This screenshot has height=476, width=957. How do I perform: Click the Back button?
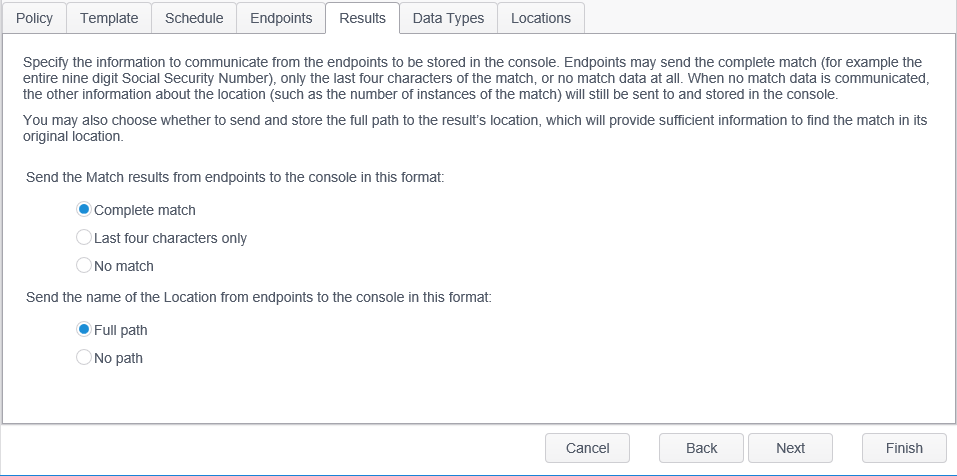[701, 448]
